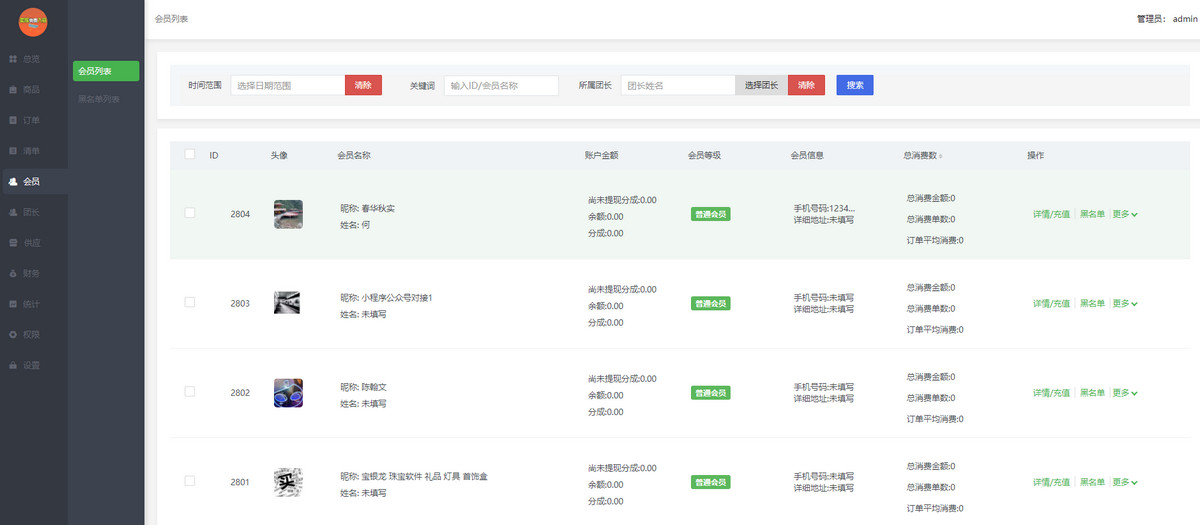Expand 更多 dropdown for member 2803
Image resolution: width=1200 pixels, height=525 pixels.
tap(1125, 303)
